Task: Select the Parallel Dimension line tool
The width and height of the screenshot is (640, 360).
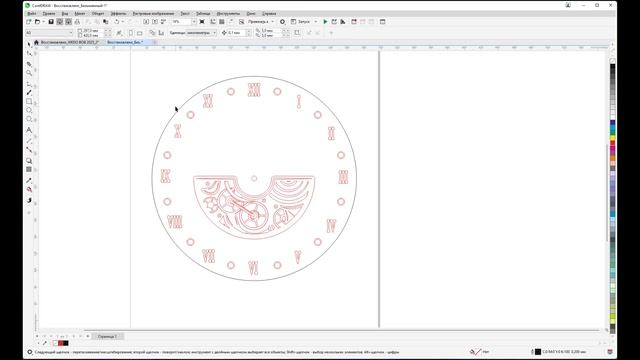Action: click(x=29, y=140)
